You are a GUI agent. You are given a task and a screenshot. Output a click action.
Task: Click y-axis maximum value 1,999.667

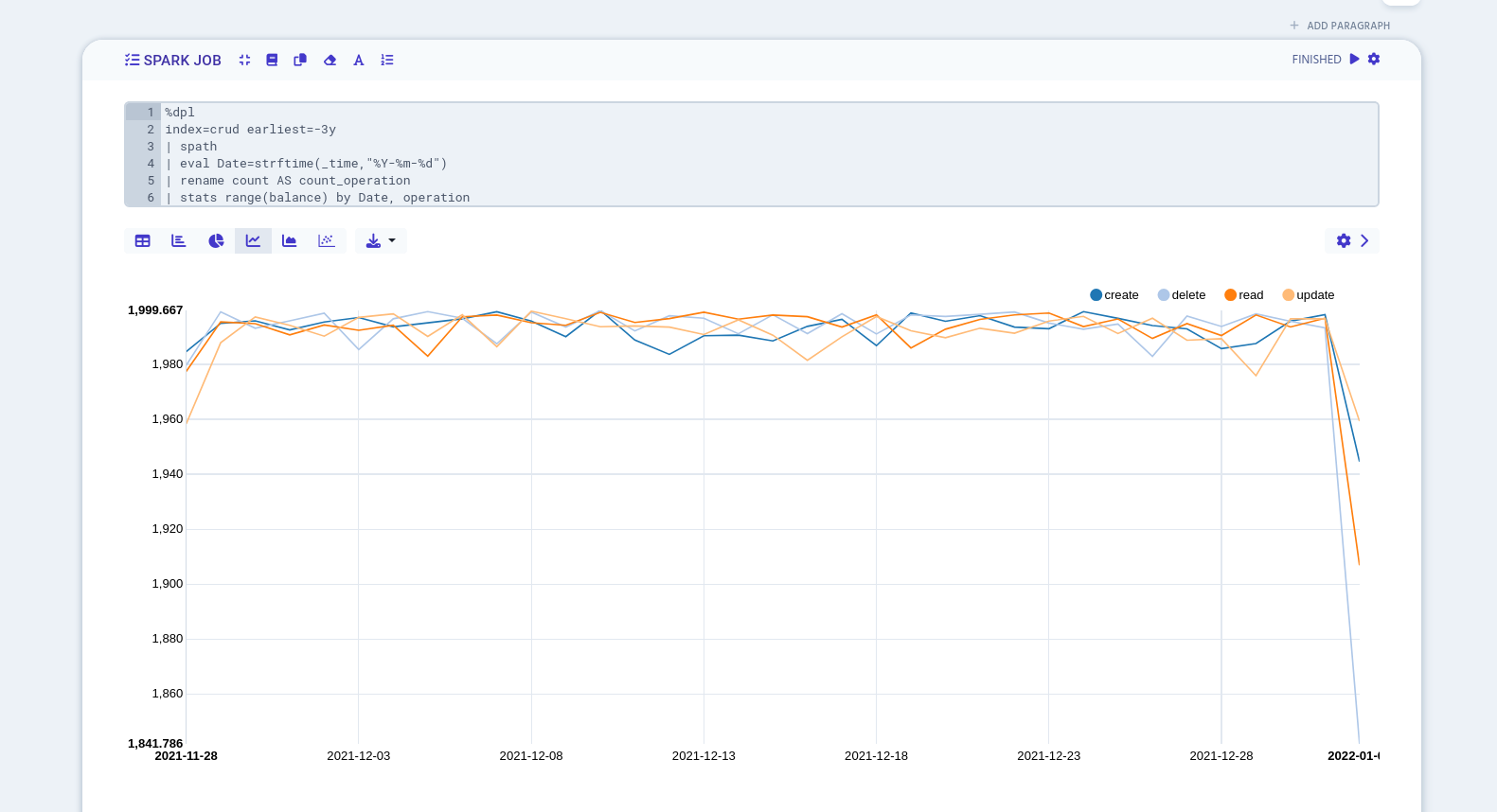(155, 310)
